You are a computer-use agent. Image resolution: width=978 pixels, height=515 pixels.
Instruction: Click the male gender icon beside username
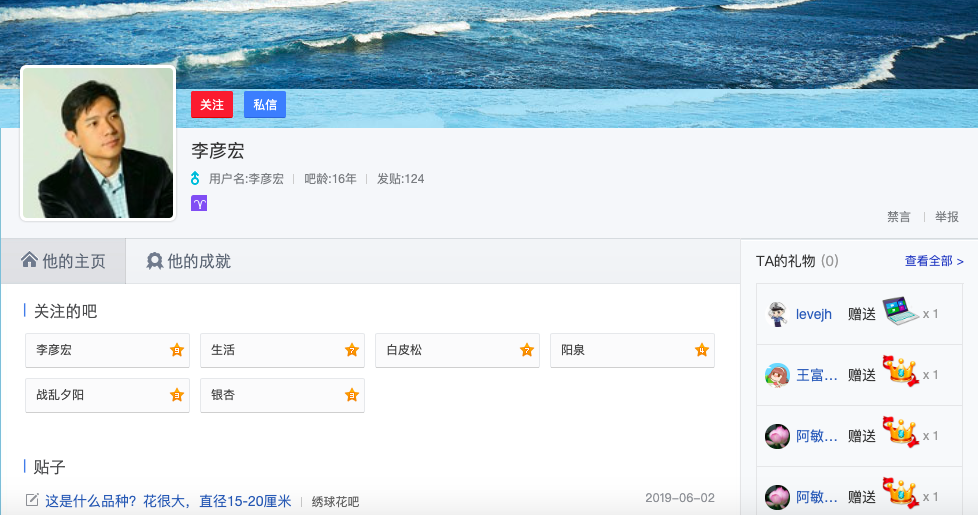click(x=197, y=179)
